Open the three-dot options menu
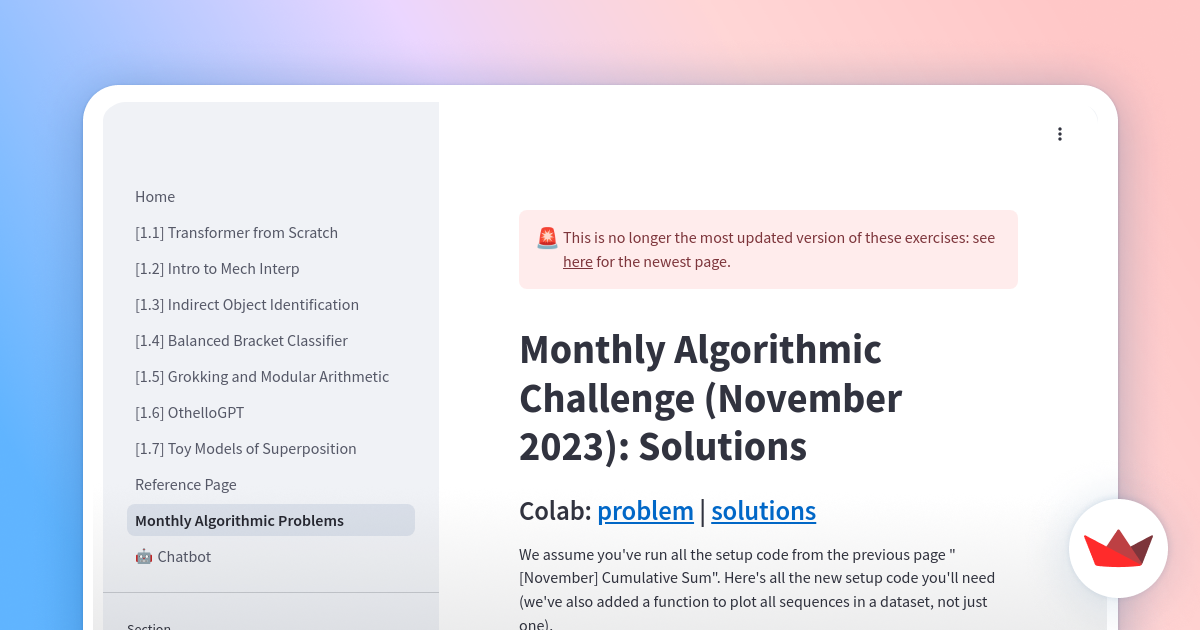The width and height of the screenshot is (1200, 630). click(1060, 133)
